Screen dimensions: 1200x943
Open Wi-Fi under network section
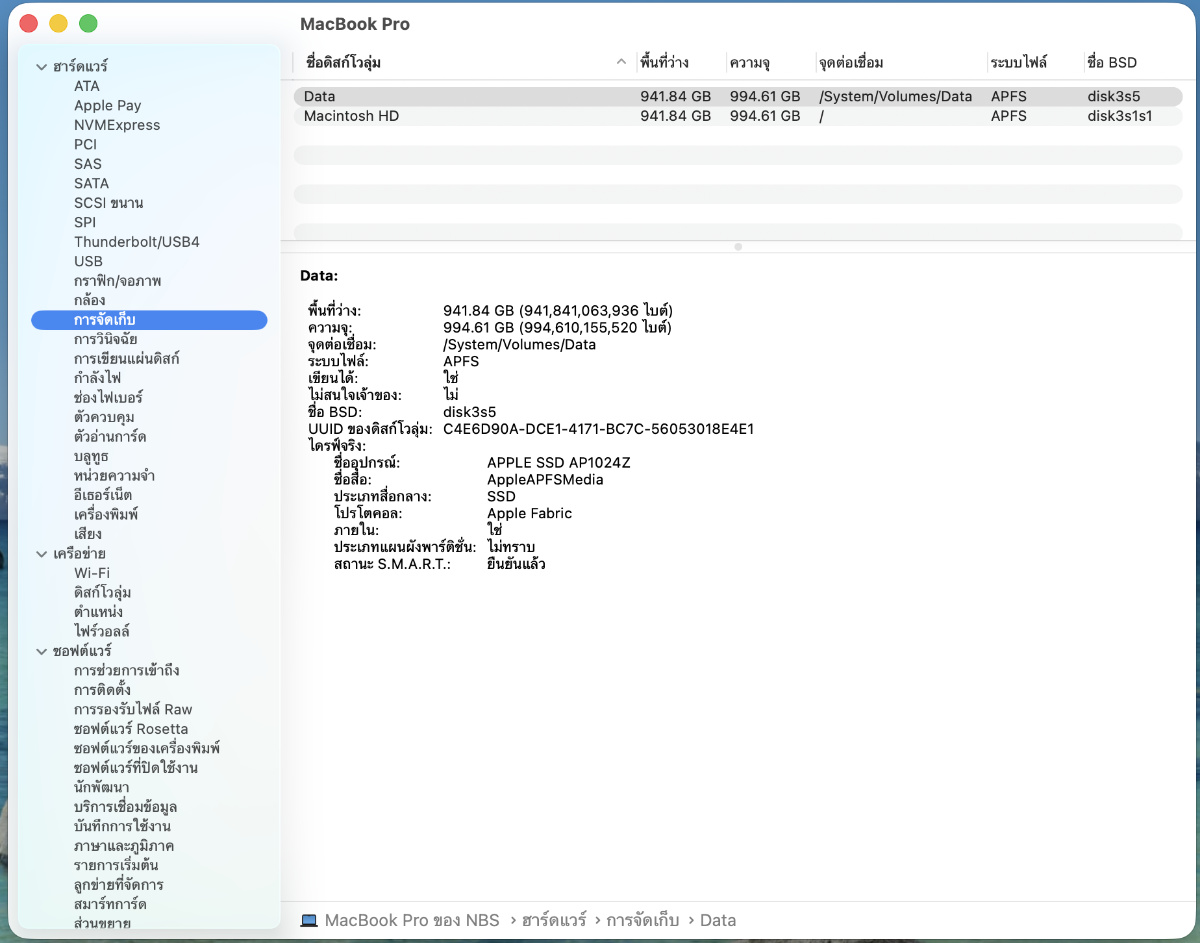[92, 573]
